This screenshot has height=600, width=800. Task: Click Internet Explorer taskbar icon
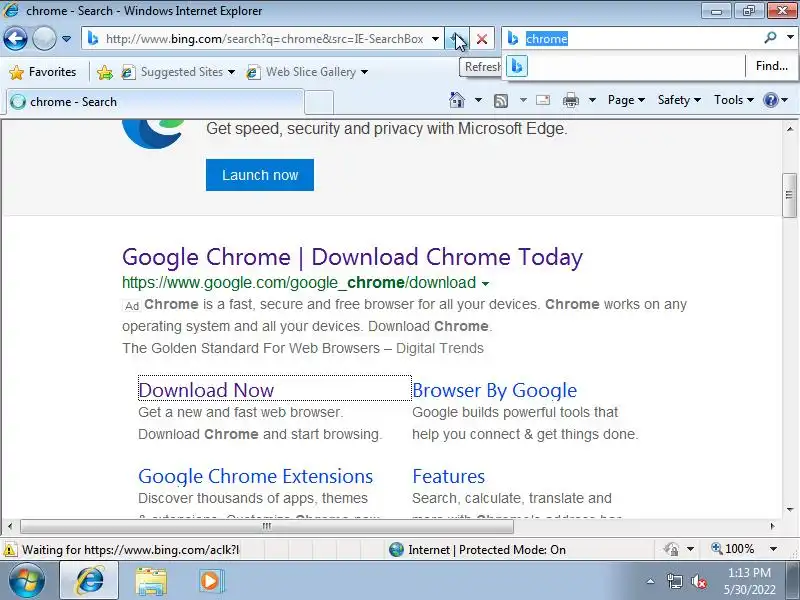89,581
